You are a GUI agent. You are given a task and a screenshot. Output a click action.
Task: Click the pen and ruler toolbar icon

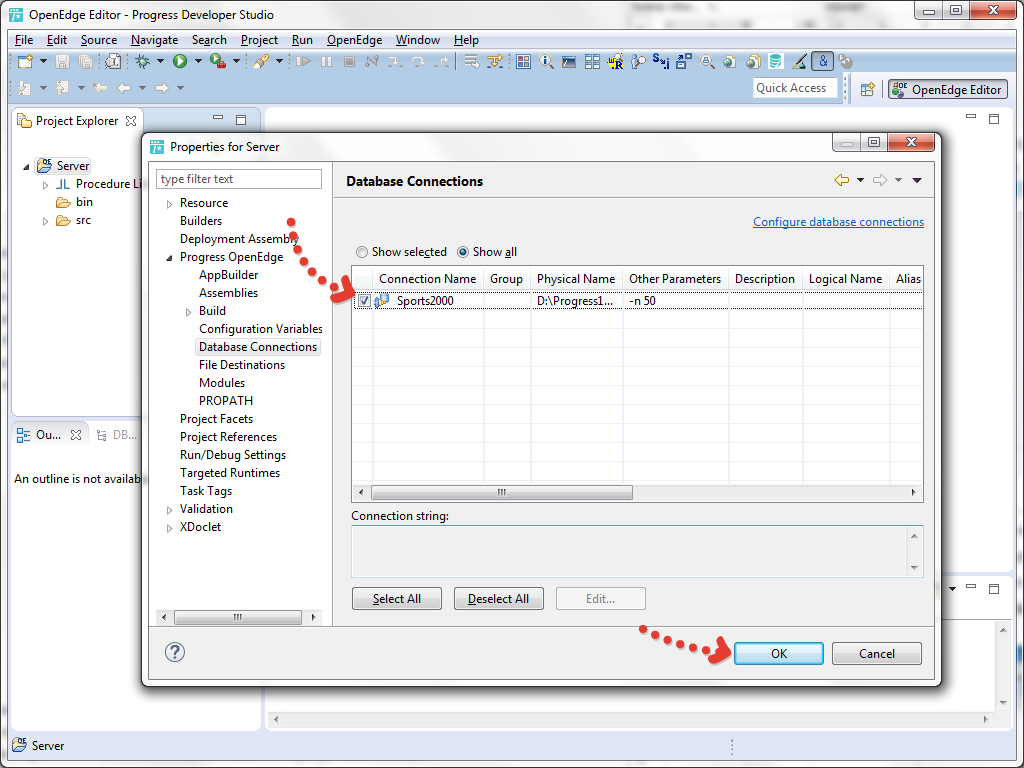pos(799,61)
